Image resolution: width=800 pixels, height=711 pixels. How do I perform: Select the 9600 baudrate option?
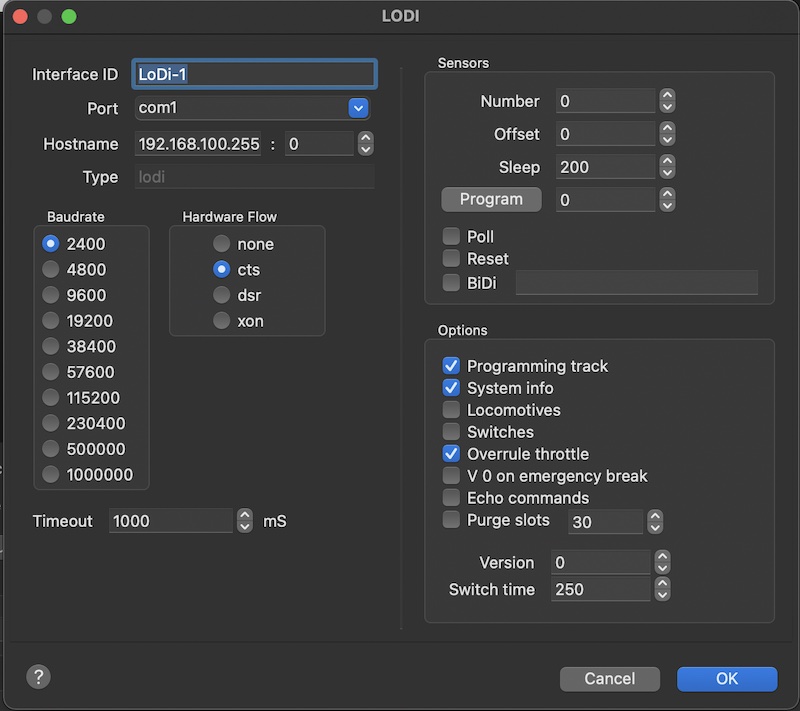coord(50,295)
